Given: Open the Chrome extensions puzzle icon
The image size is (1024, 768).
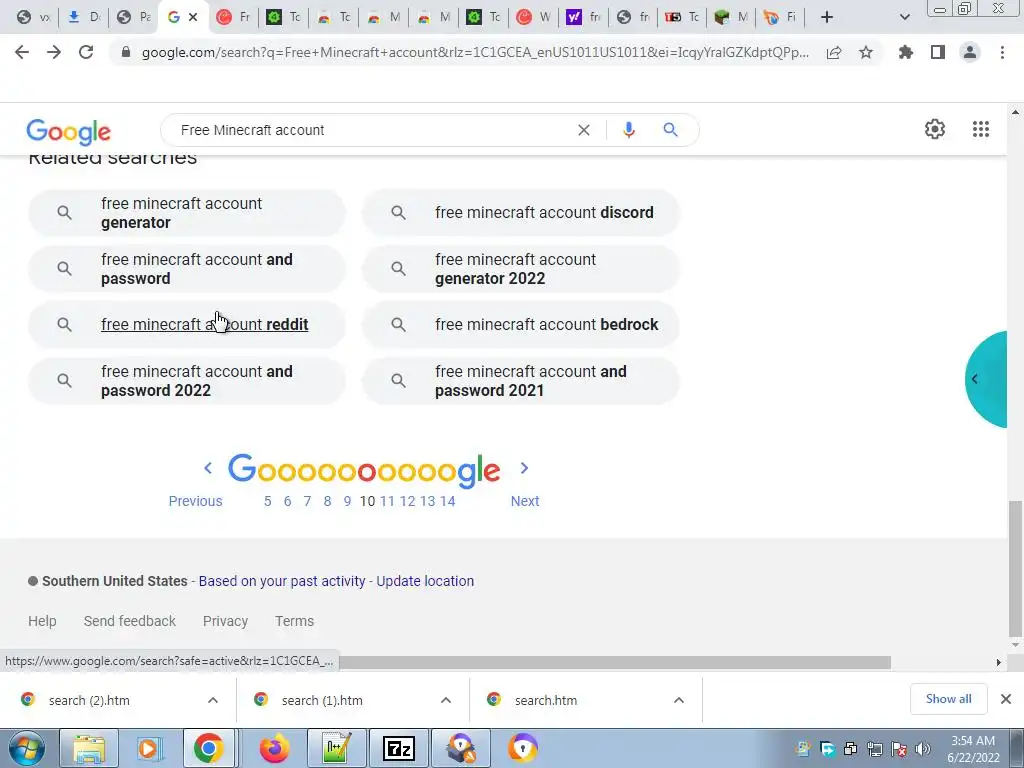Looking at the screenshot, I should pyautogui.click(x=906, y=52).
